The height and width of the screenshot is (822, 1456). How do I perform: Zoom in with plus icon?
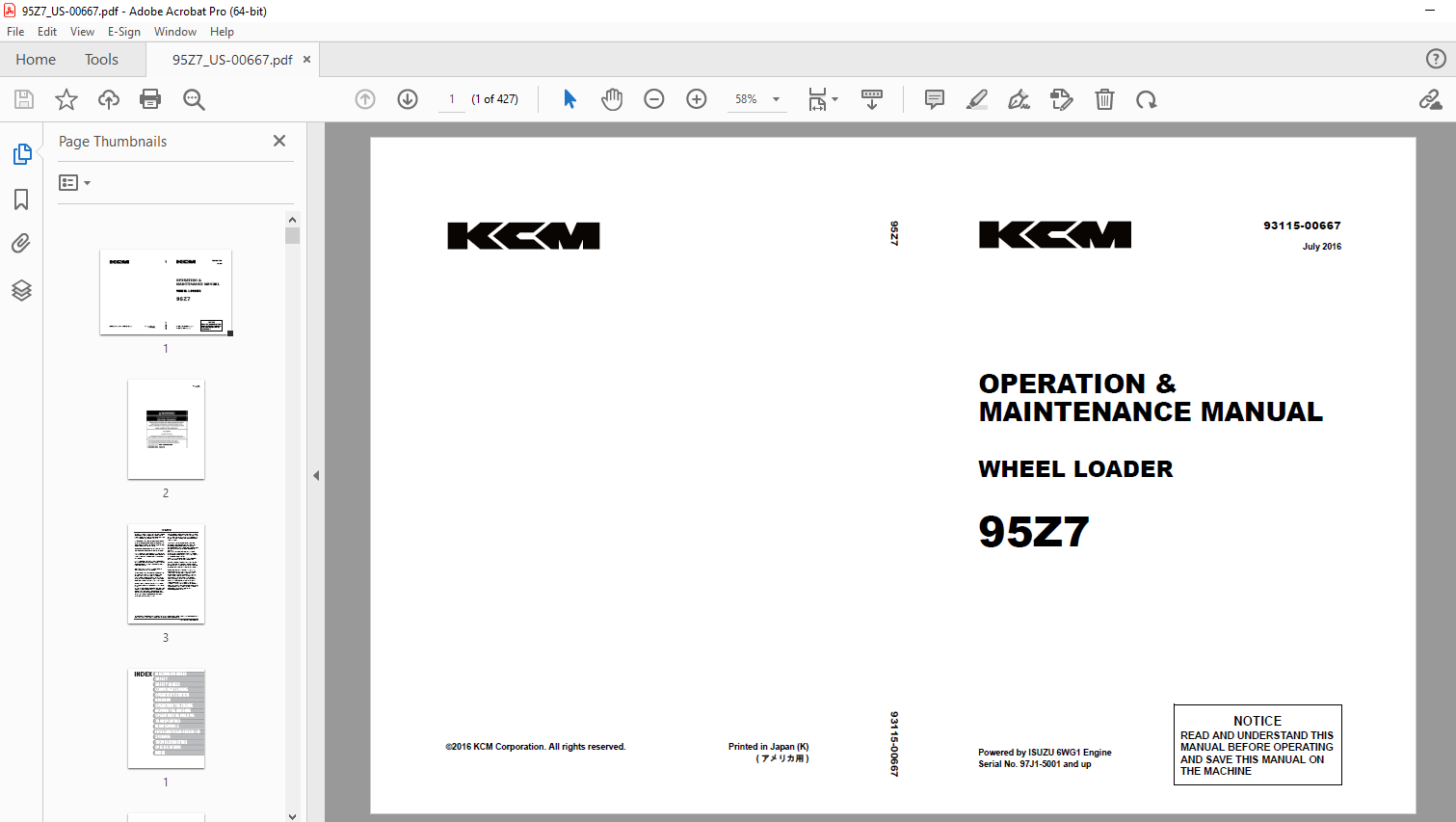(x=697, y=99)
